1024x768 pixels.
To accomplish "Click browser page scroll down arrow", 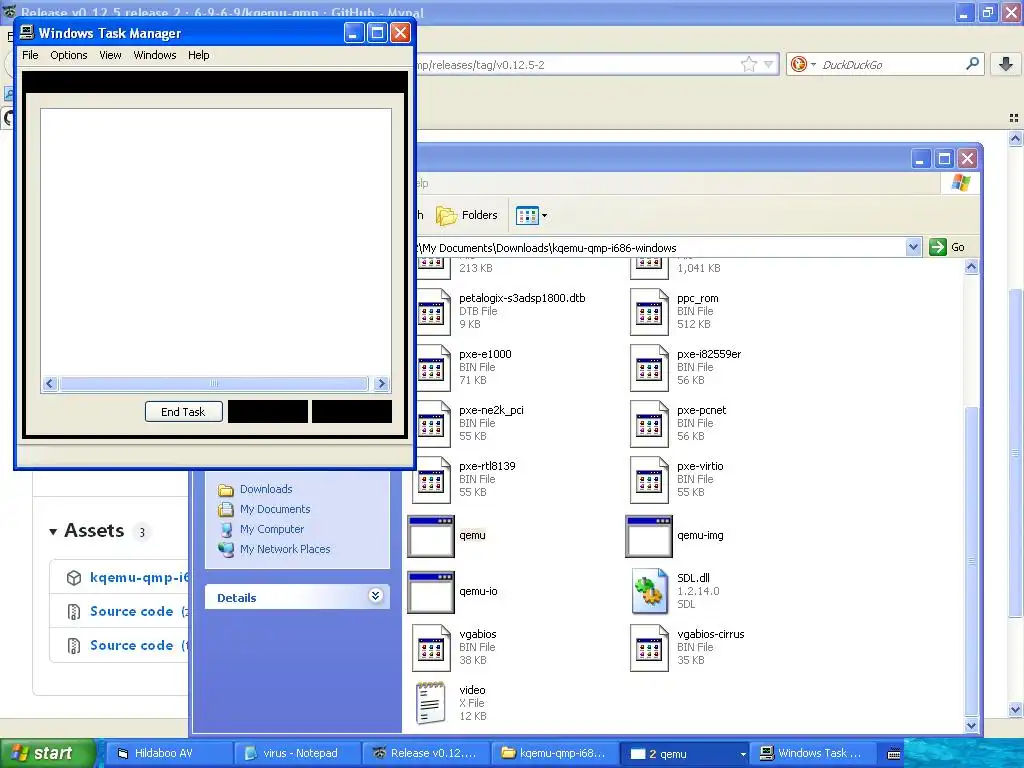I will coord(1015,709).
